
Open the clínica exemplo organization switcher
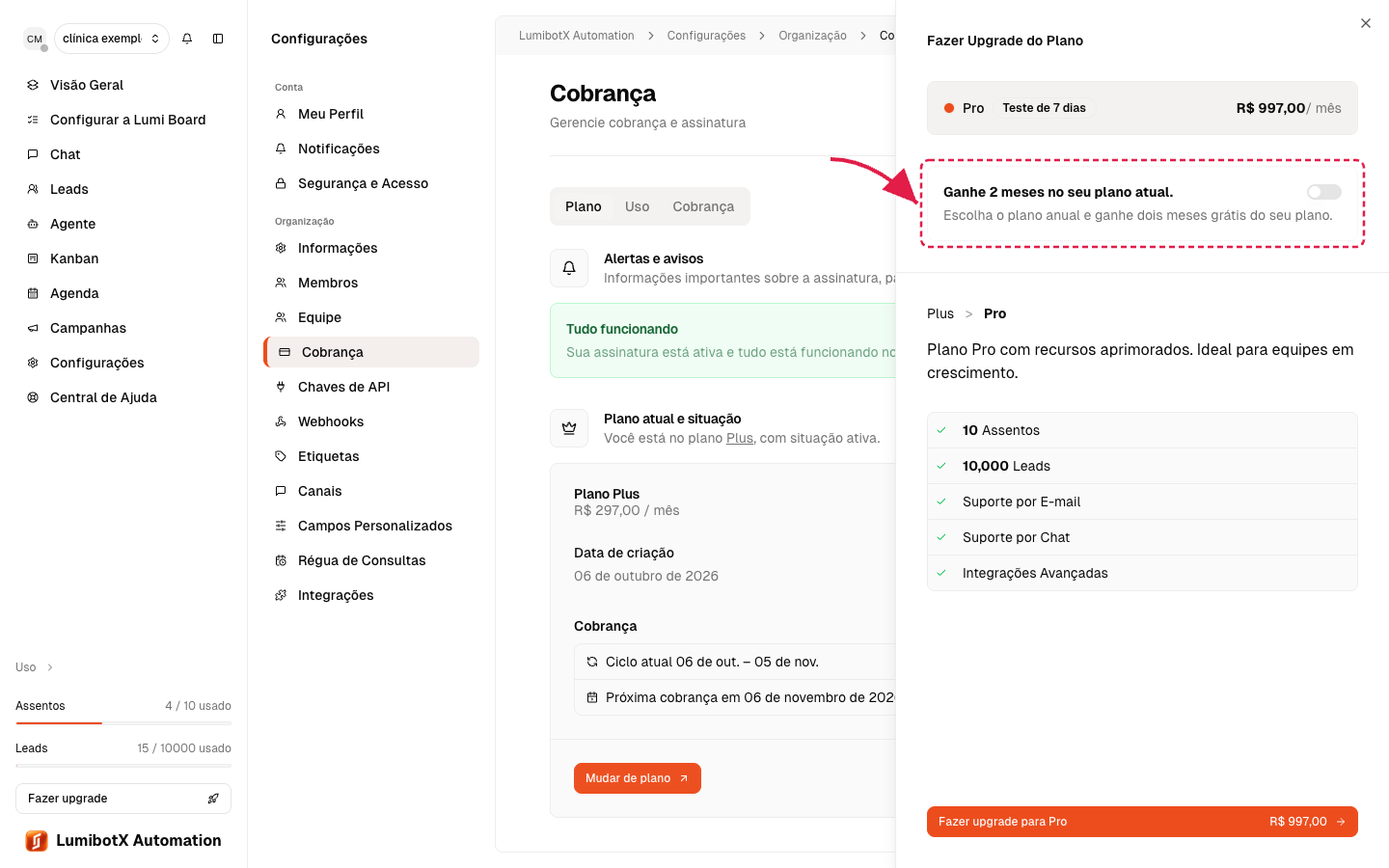(112, 39)
